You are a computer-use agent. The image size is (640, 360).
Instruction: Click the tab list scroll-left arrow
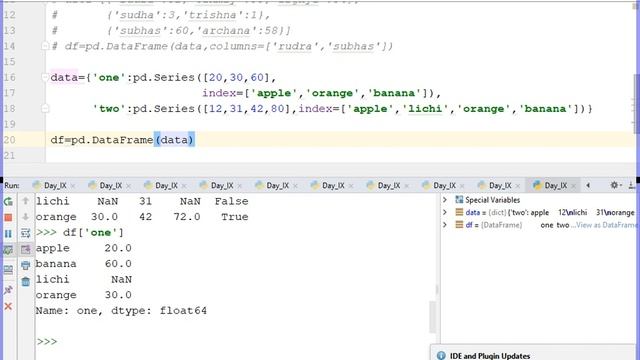[x=588, y=185]
